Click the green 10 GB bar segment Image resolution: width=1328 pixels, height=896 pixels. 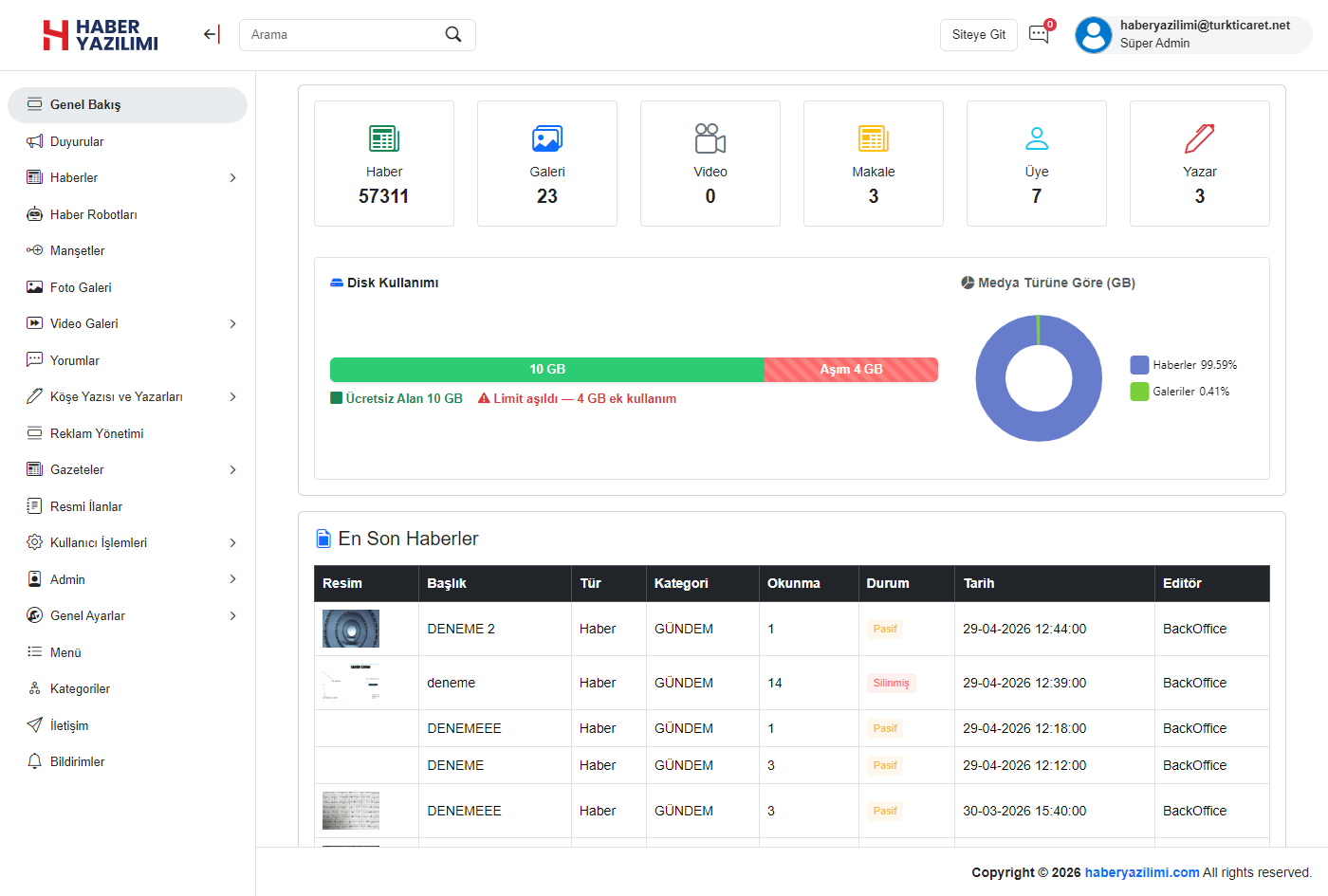(x=547, y=370)
